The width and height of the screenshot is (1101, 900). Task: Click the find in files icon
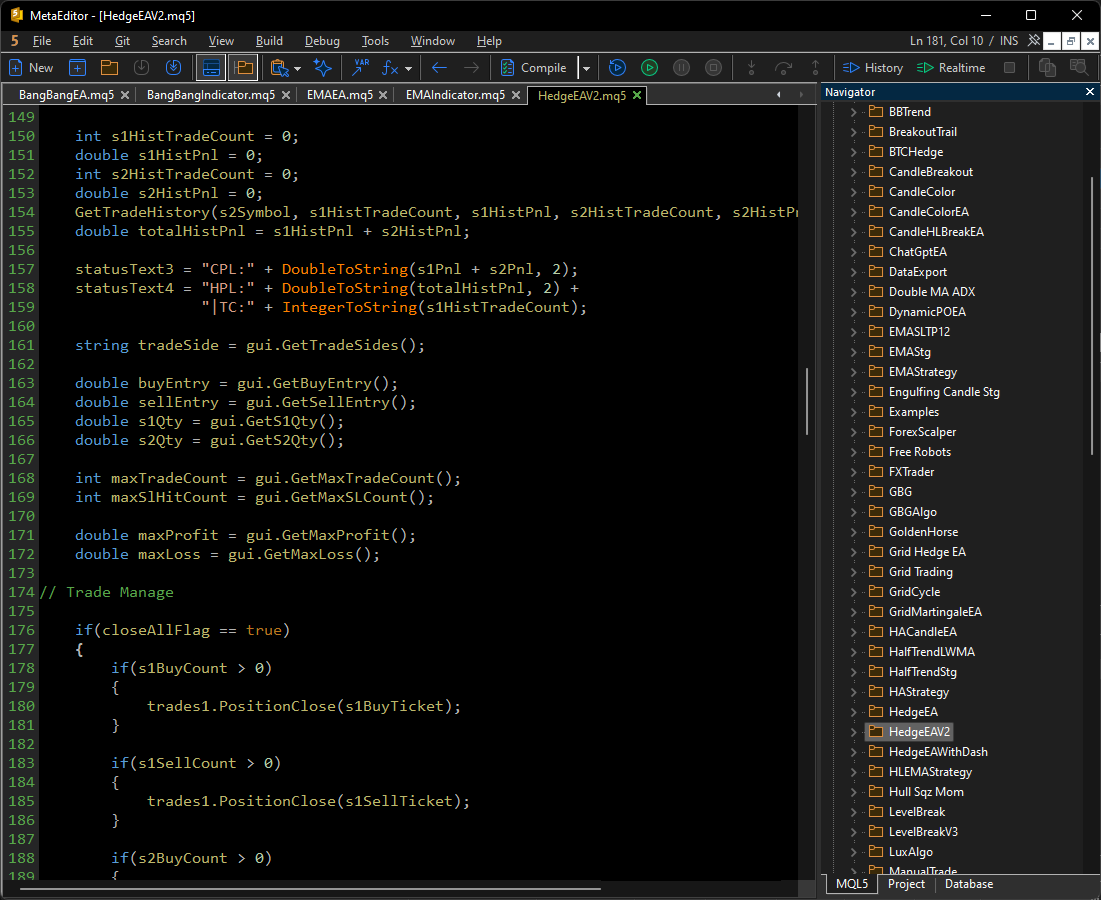(1079, 68)
